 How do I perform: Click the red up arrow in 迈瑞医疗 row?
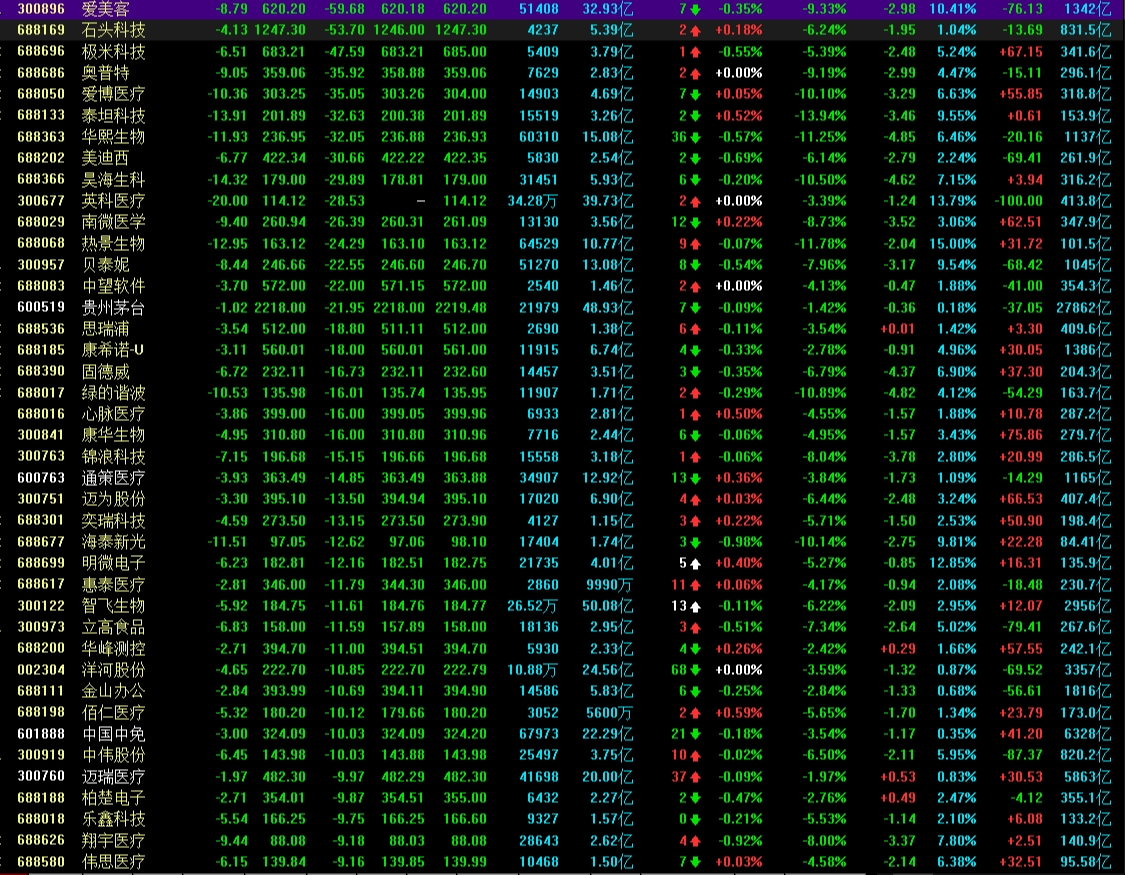tap(695, 777)
